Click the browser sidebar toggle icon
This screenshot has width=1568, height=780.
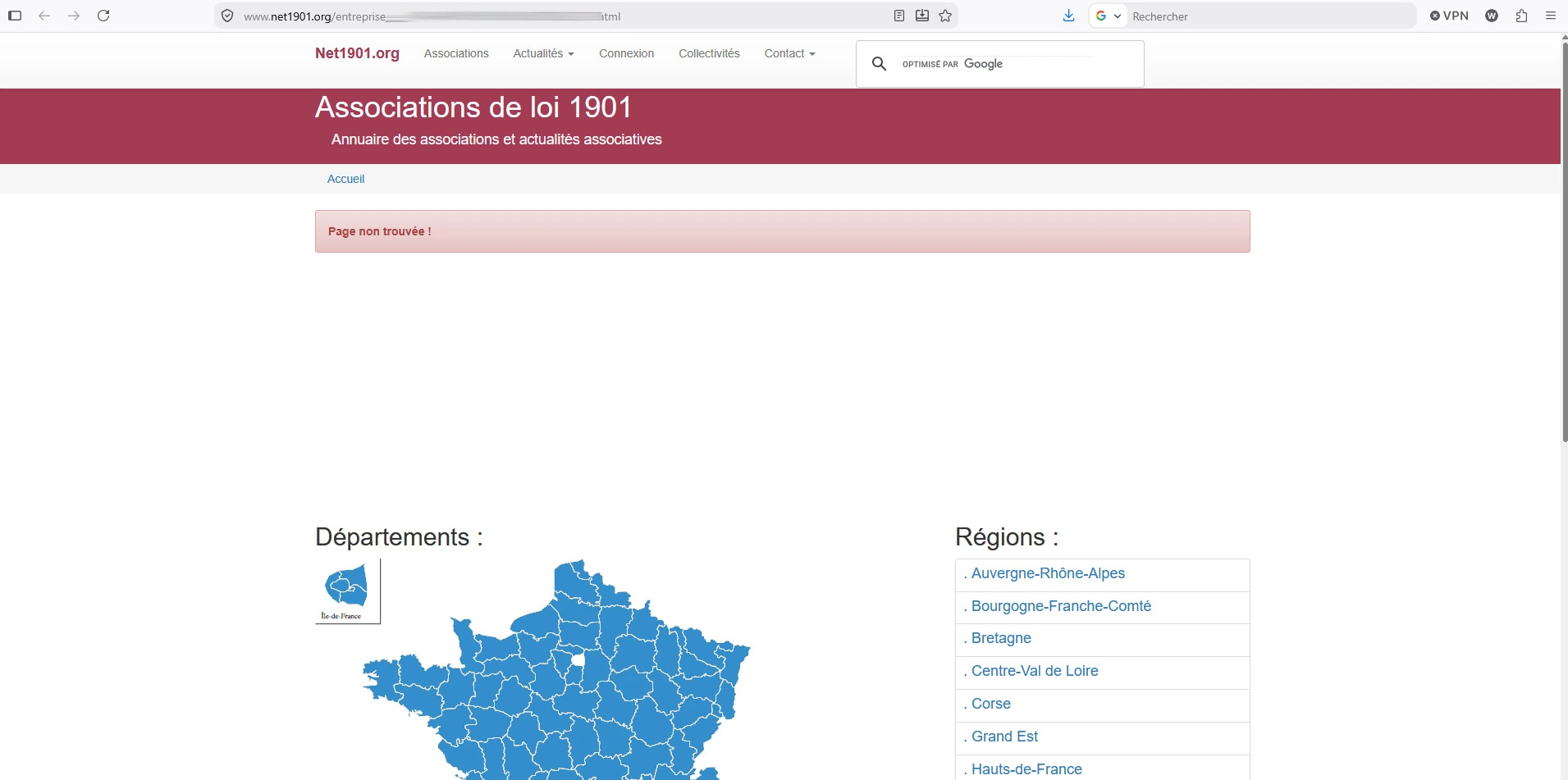15,16
